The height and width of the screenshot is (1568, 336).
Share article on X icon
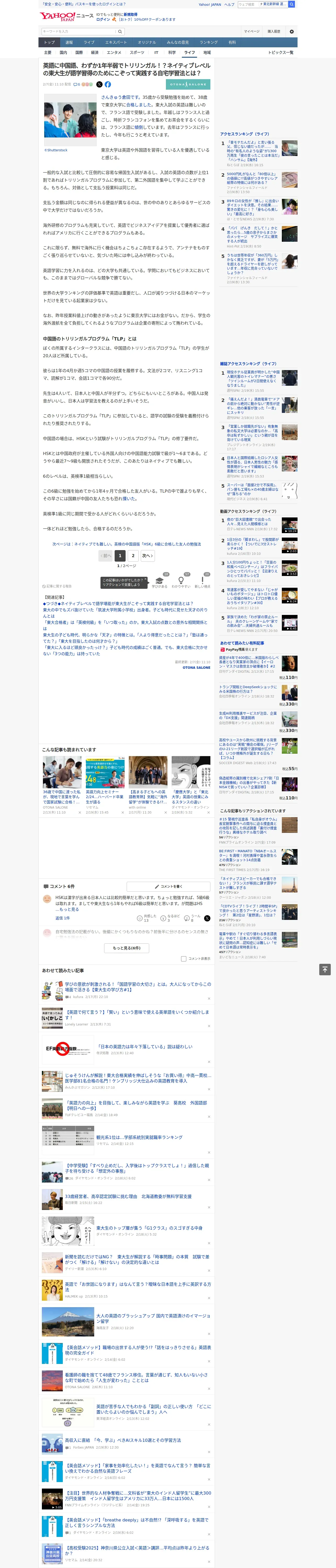99,85
